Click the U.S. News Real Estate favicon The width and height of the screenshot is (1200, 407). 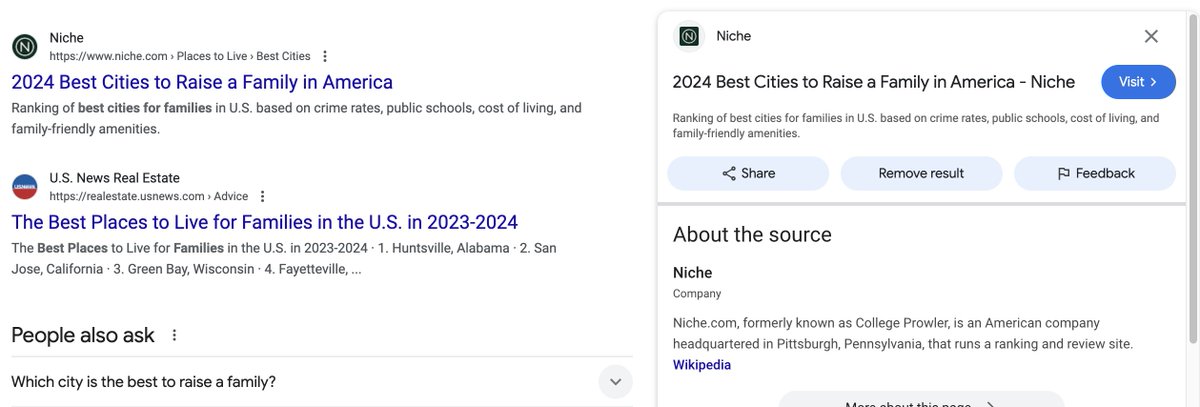(x=25, y=187)
